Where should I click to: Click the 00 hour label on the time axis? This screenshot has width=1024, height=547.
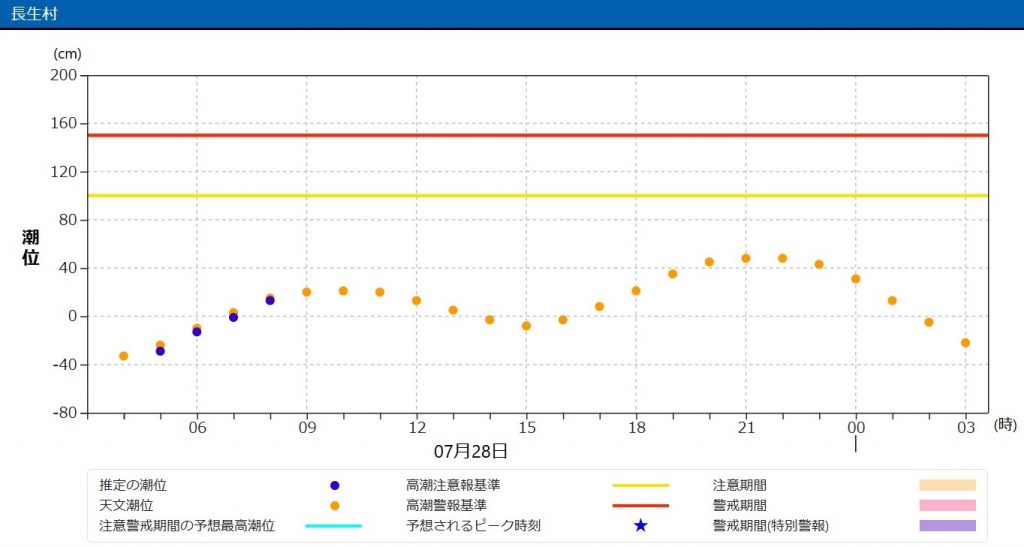click(x=856, y=428)
